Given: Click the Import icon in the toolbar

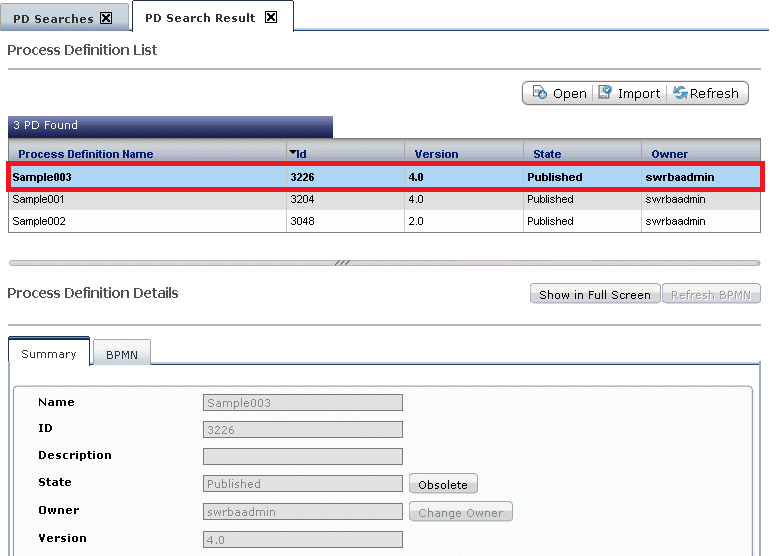Looking at the screenshot, I should click(x=605, y=92).
